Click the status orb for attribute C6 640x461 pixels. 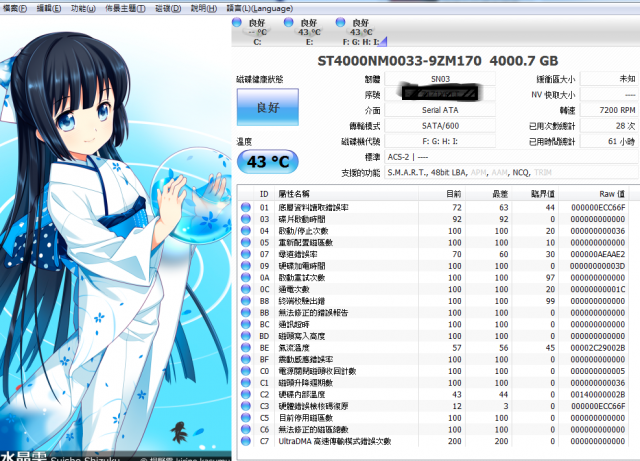click(246, 430)
